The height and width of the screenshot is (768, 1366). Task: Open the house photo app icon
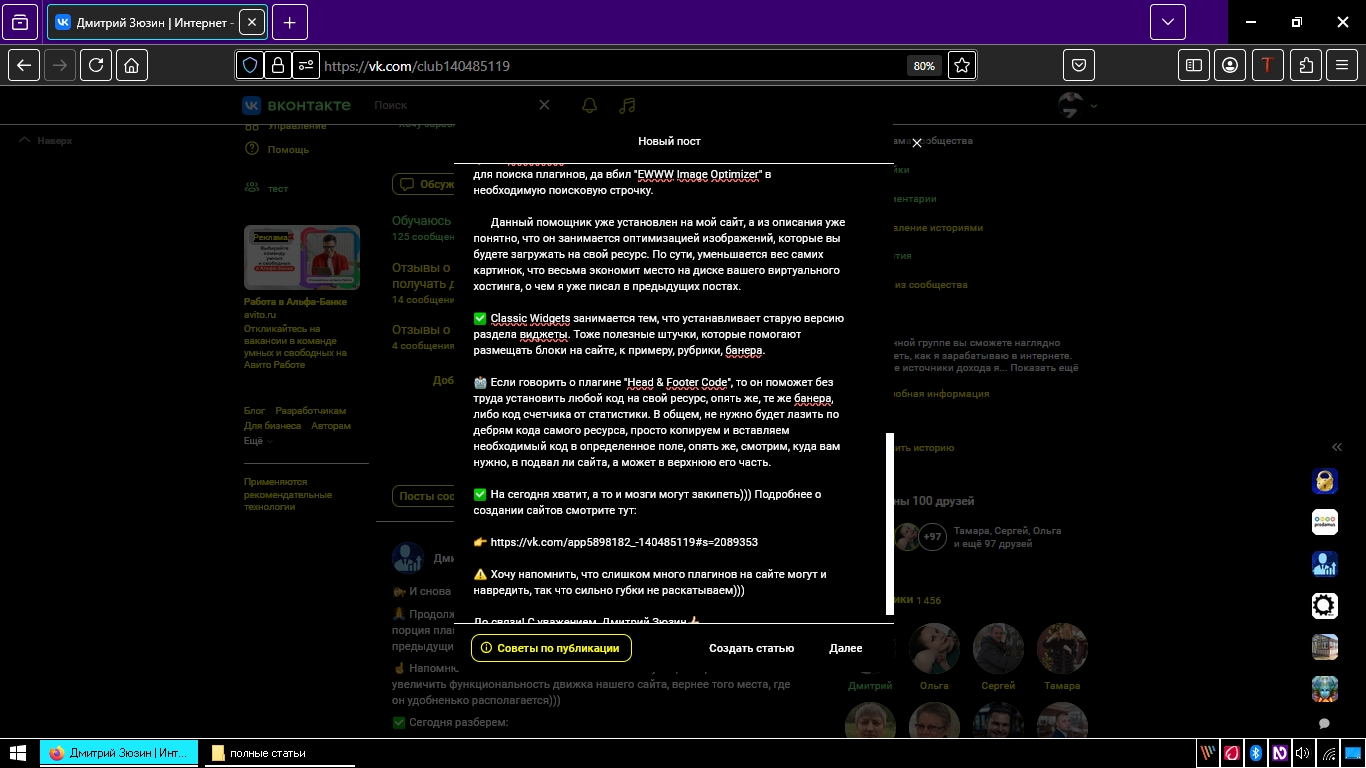(1325, 647)
